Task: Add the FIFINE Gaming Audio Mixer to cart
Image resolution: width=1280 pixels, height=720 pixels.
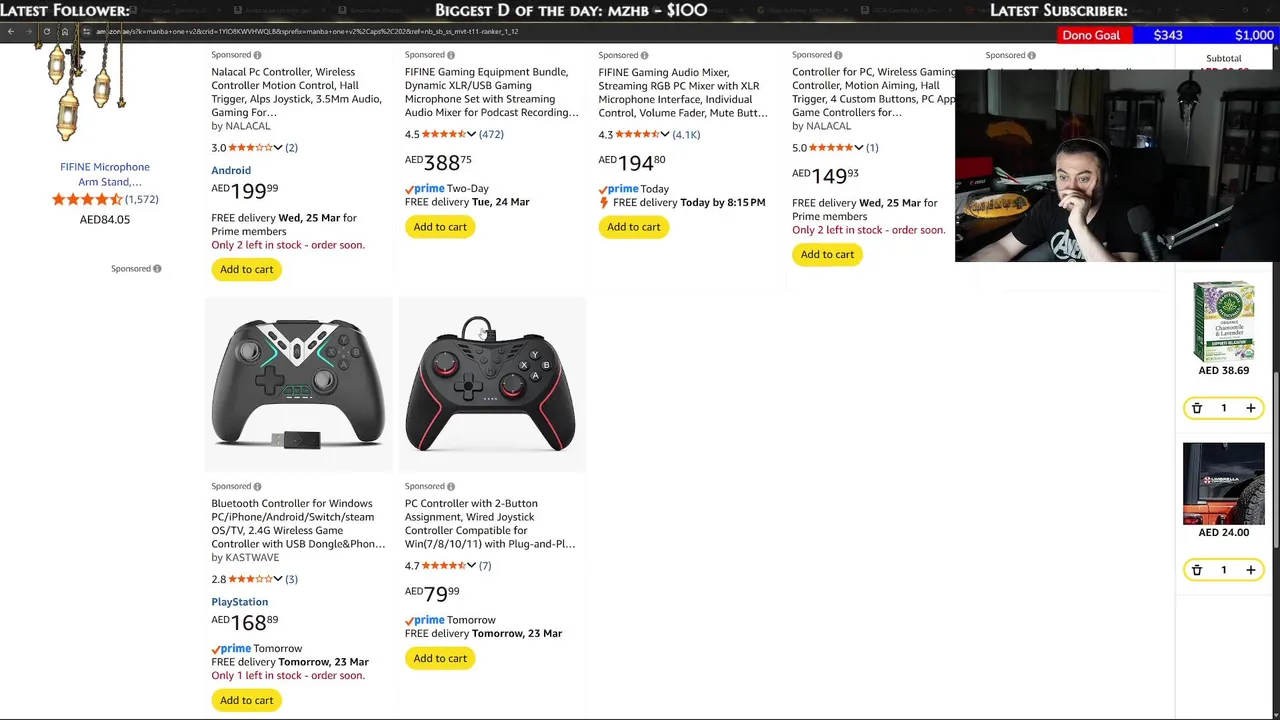Action: 633,227
